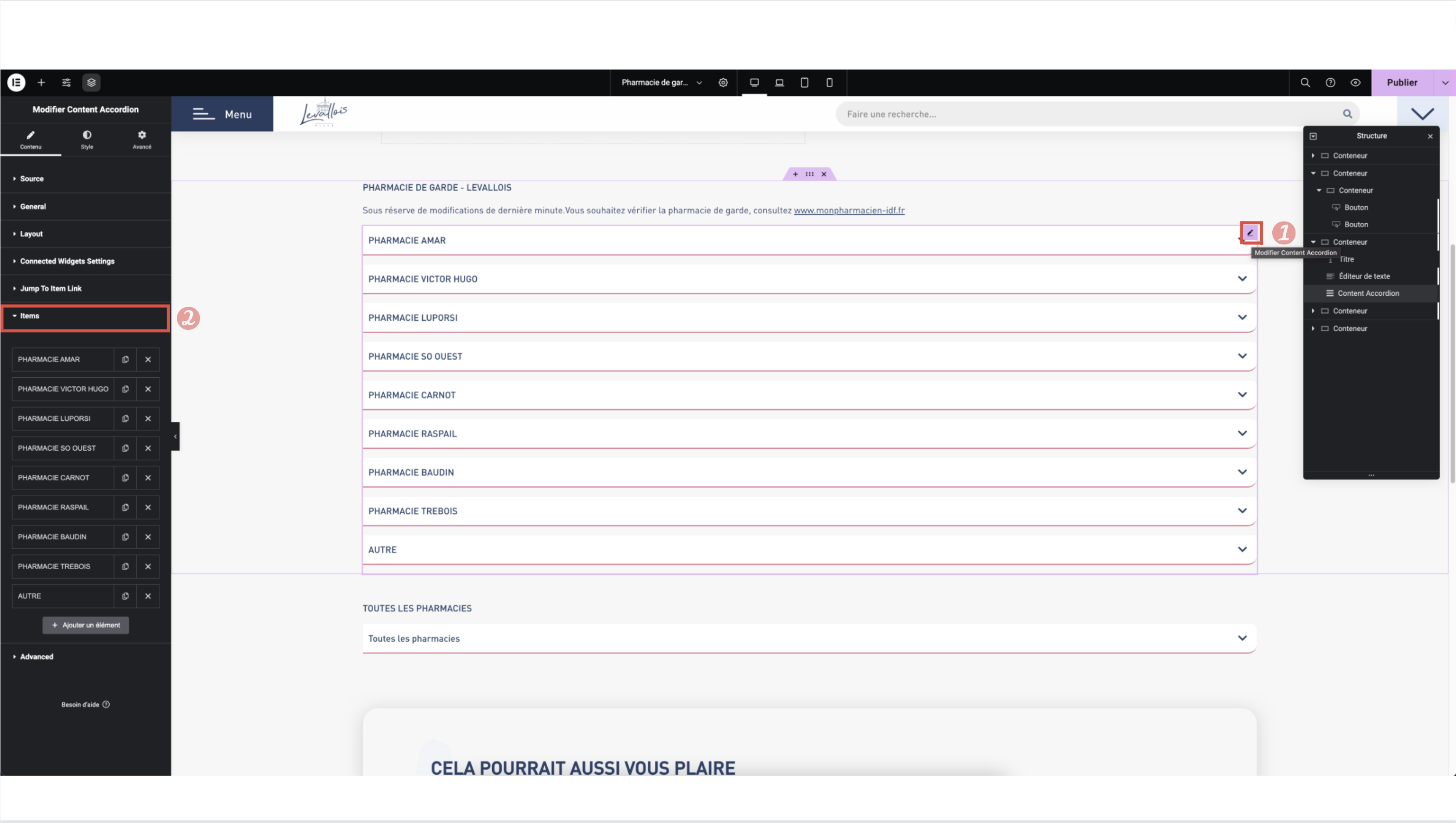Open www.monpharmacien-idf.fr link

849,210
